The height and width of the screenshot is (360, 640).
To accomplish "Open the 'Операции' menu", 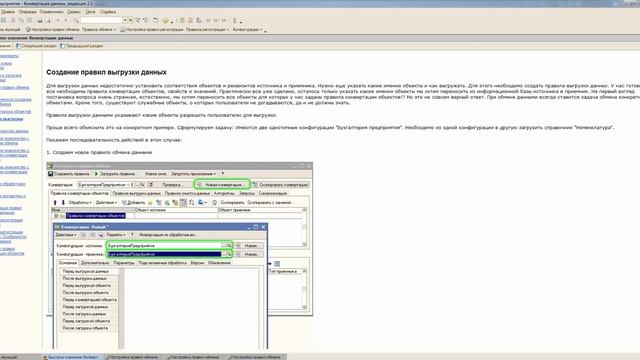I will 27,12.
